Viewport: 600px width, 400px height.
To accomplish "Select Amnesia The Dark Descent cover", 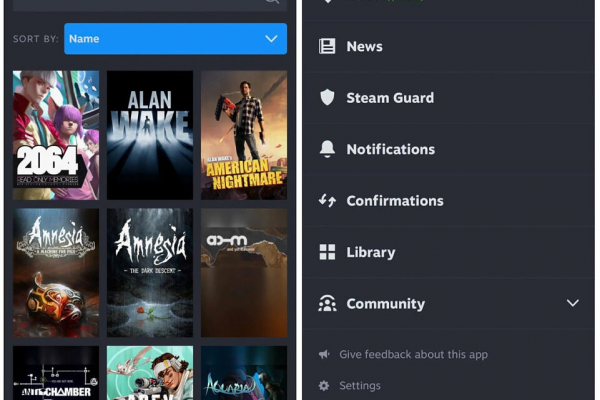I will tap(150, 273).
